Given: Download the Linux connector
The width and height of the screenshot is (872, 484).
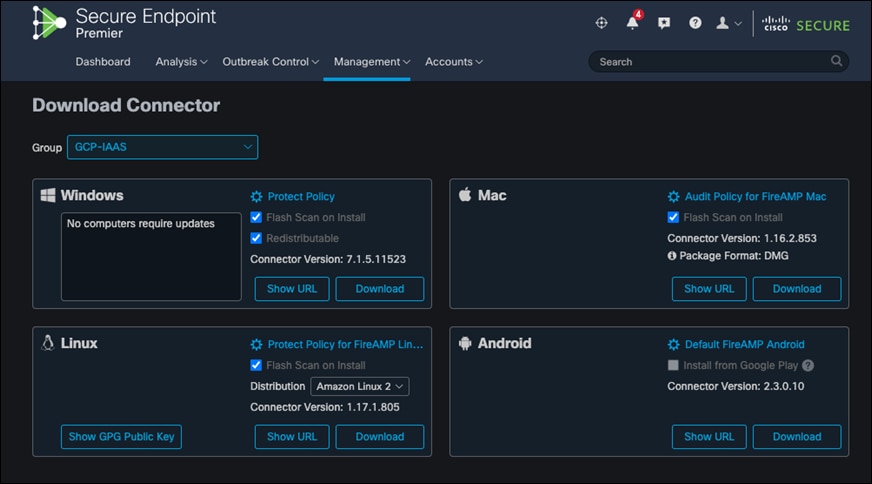Looking at the screenshot, I should coord(380,437).
